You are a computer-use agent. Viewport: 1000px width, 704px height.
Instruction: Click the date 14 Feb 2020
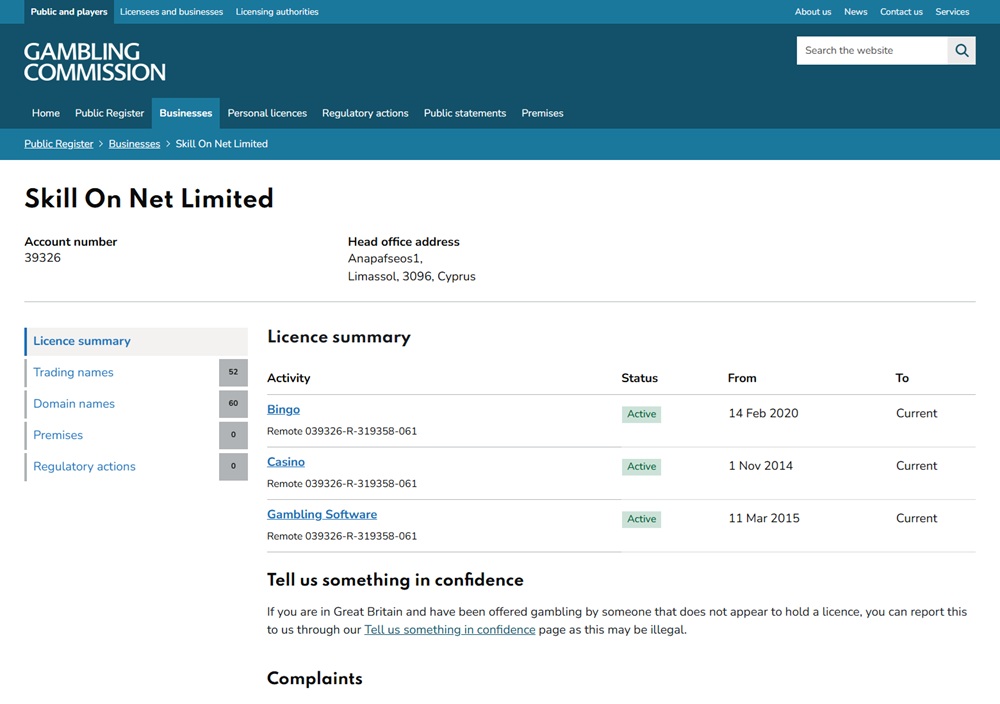pos(763,413)
